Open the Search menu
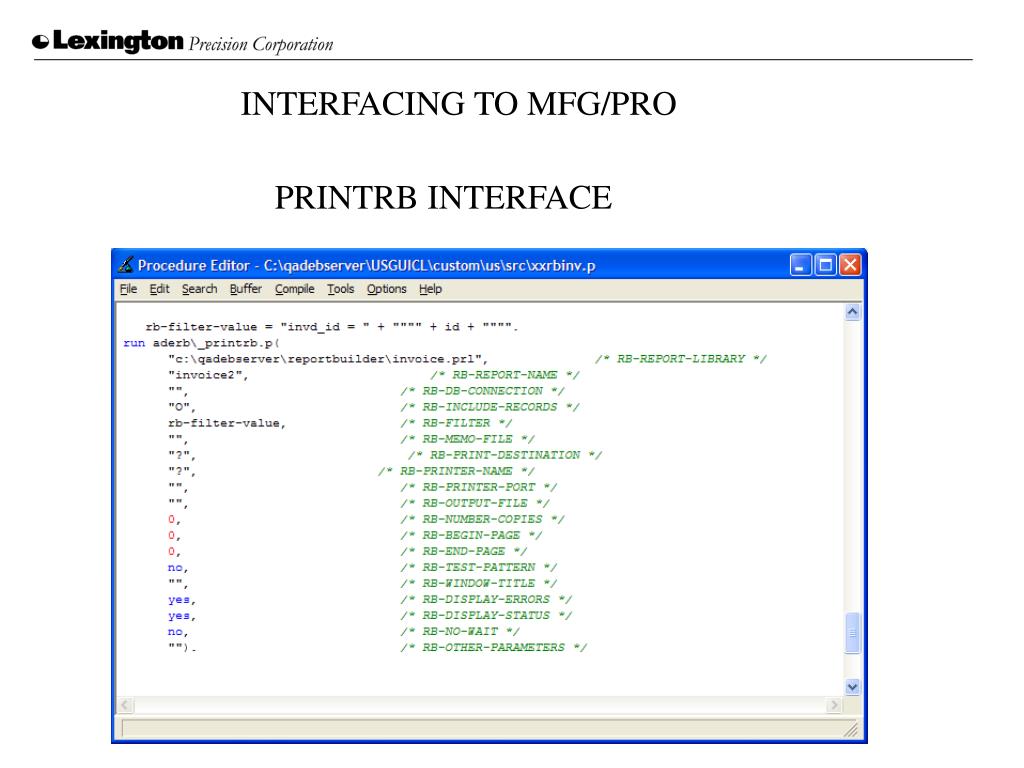Image resolution: width=1024 pixels, height=768 pixels. click(x=199, y=289)
